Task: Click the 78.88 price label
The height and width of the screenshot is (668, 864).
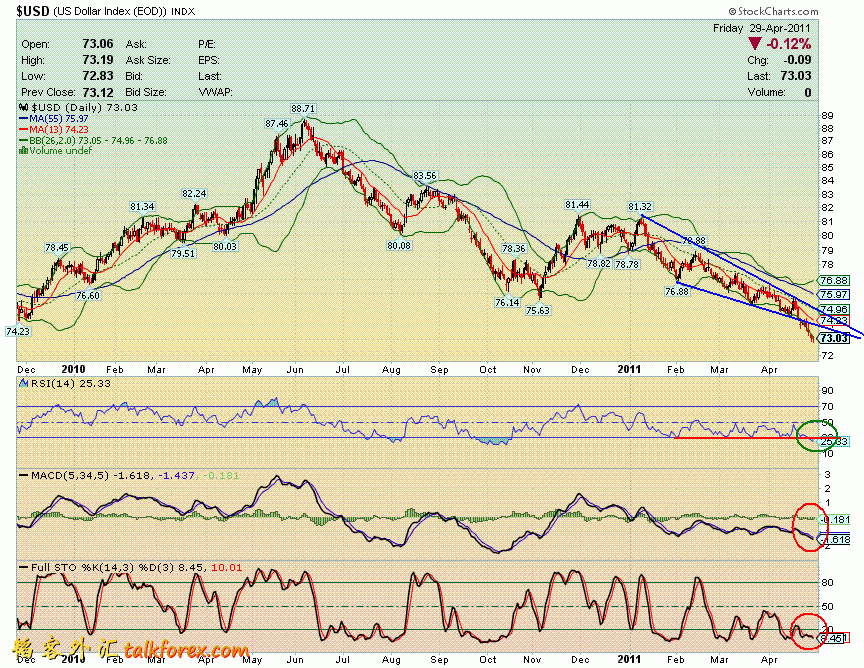Action: click(693, 240)
